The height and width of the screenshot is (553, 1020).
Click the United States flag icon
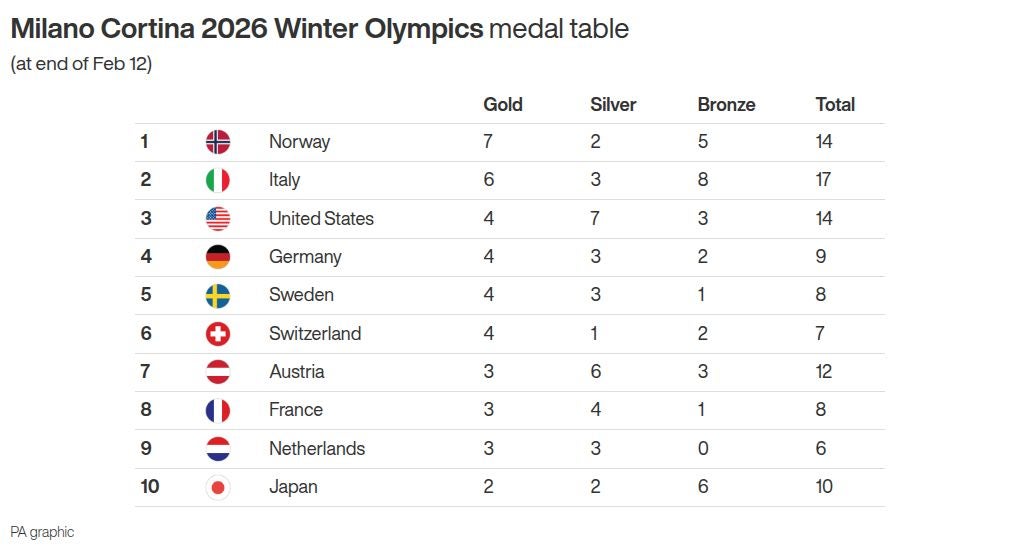(218, 218)
